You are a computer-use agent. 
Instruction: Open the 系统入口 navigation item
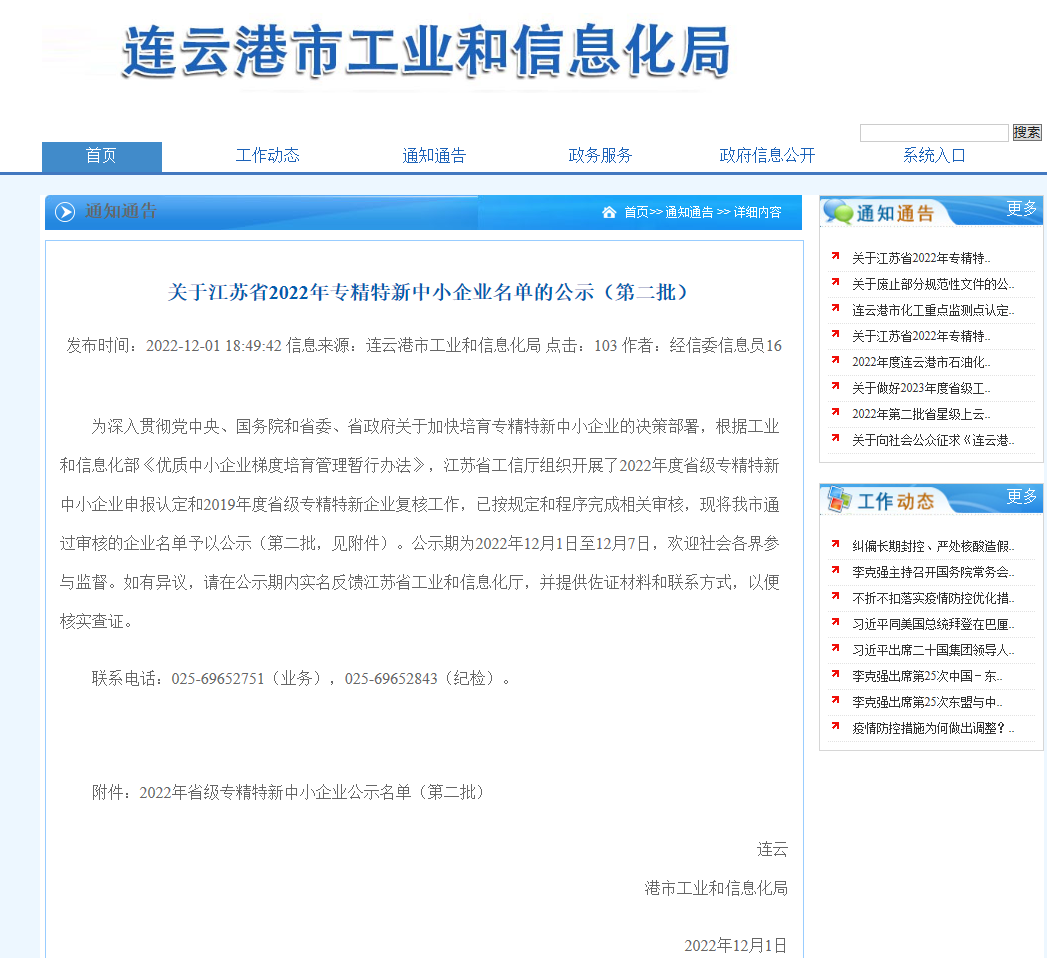coord(934,156)
